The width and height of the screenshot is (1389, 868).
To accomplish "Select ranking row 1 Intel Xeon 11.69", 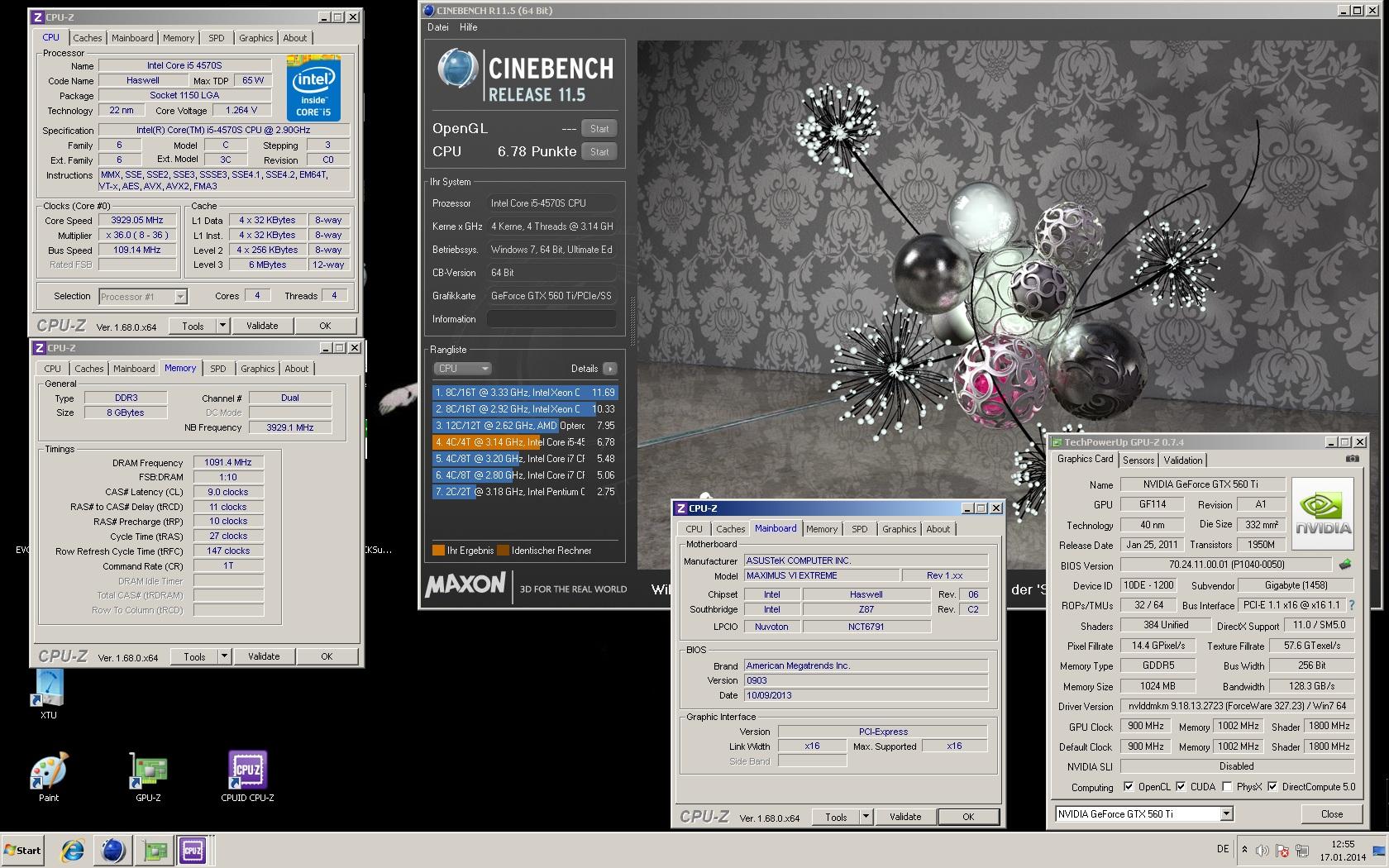I will (x=525, y=393).
